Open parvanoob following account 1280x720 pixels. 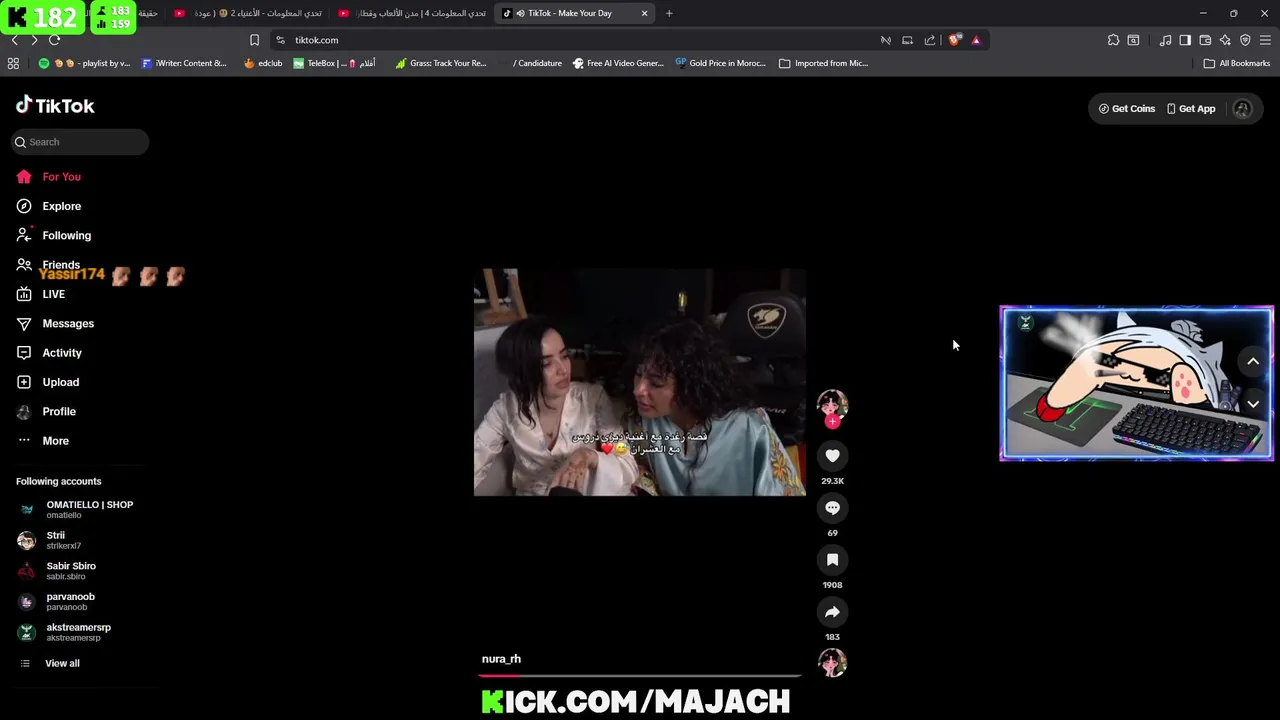58,601
